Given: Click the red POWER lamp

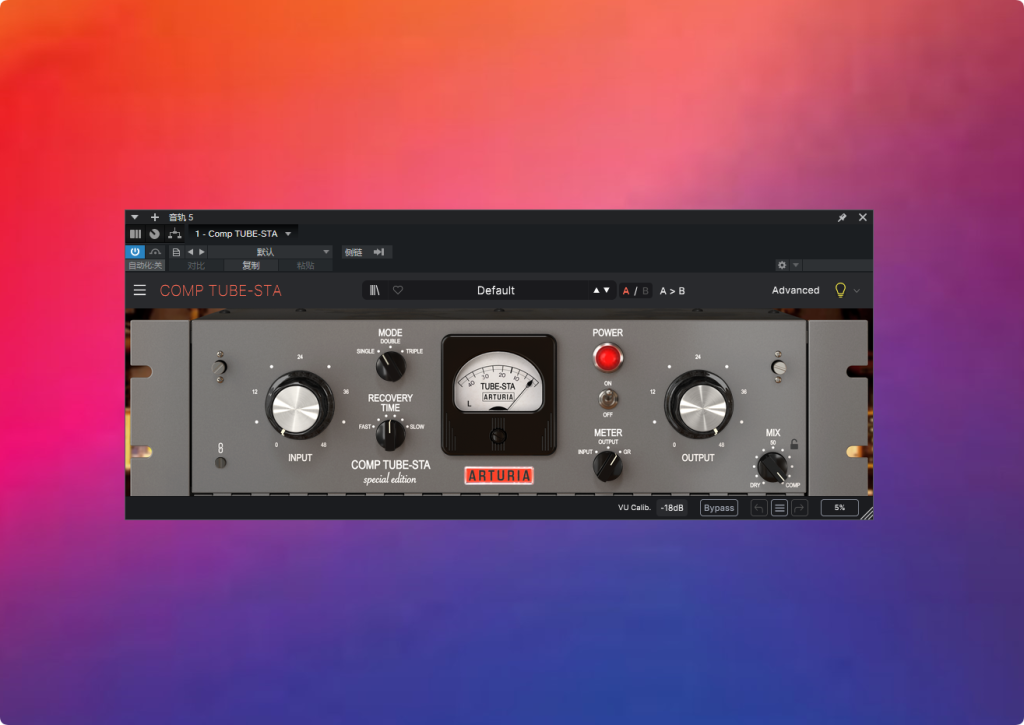Looking at the screenshot, I should coord(607,358).
